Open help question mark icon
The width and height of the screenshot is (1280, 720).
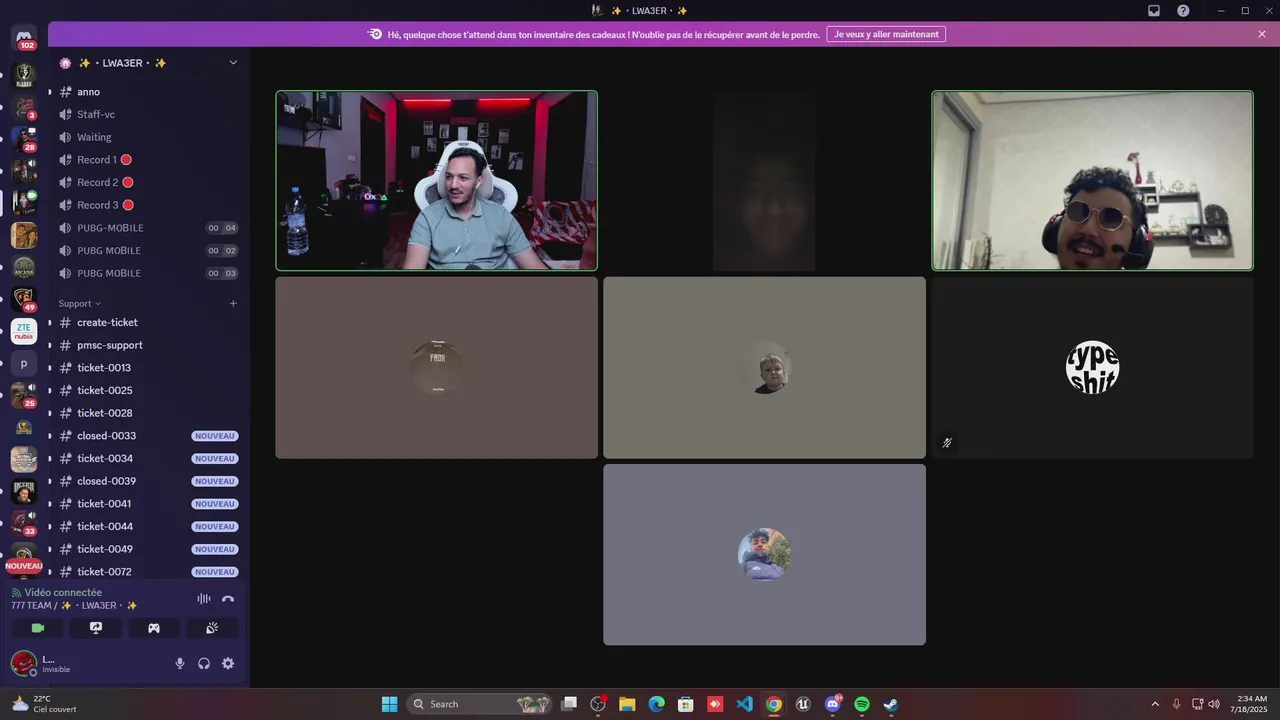click(1183, 10)
